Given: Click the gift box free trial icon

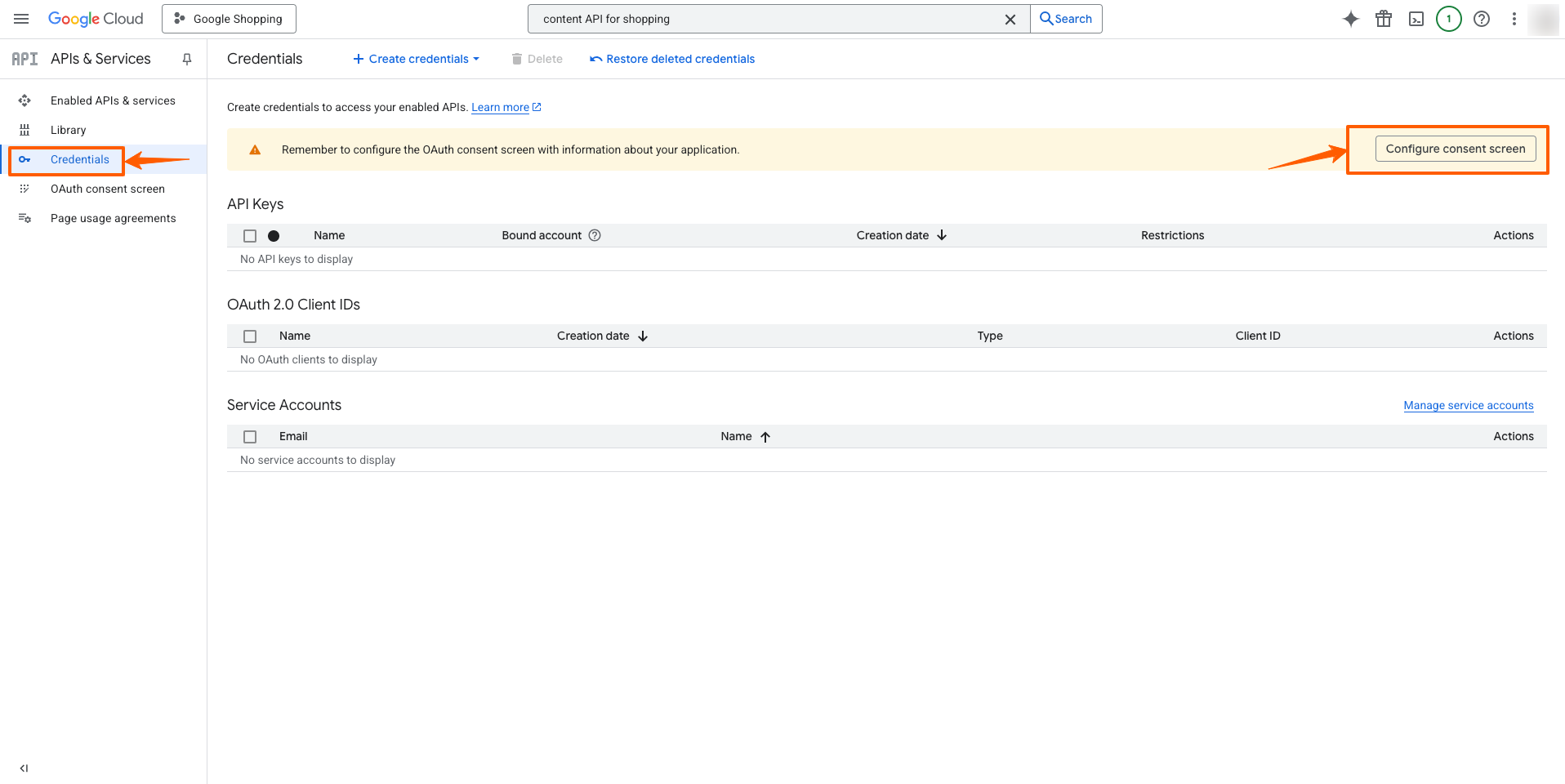Looking at the screenshot, I should [x=1384, y=19].
